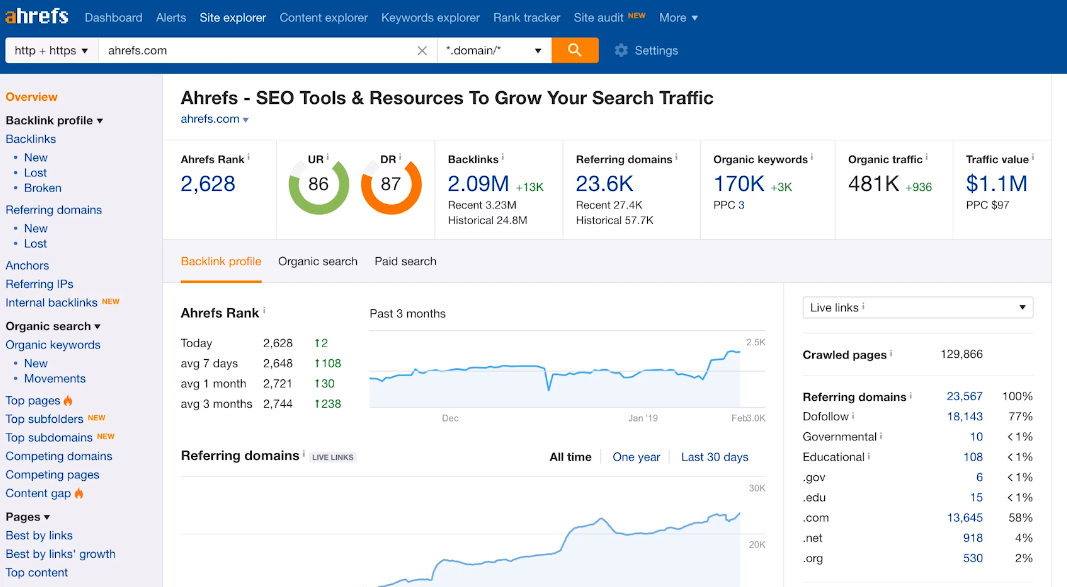Click the 18,143 Dofollow count
This screenshot has width=1067, height=587.
(964, 416)
